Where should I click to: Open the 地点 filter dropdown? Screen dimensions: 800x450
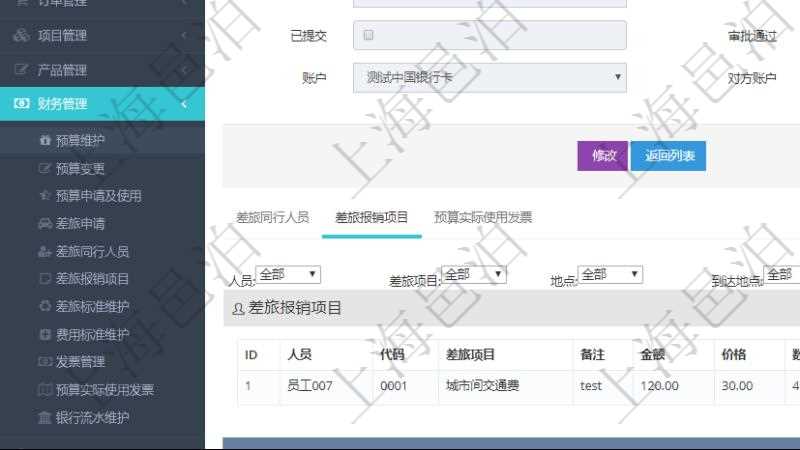coord(610,274)
